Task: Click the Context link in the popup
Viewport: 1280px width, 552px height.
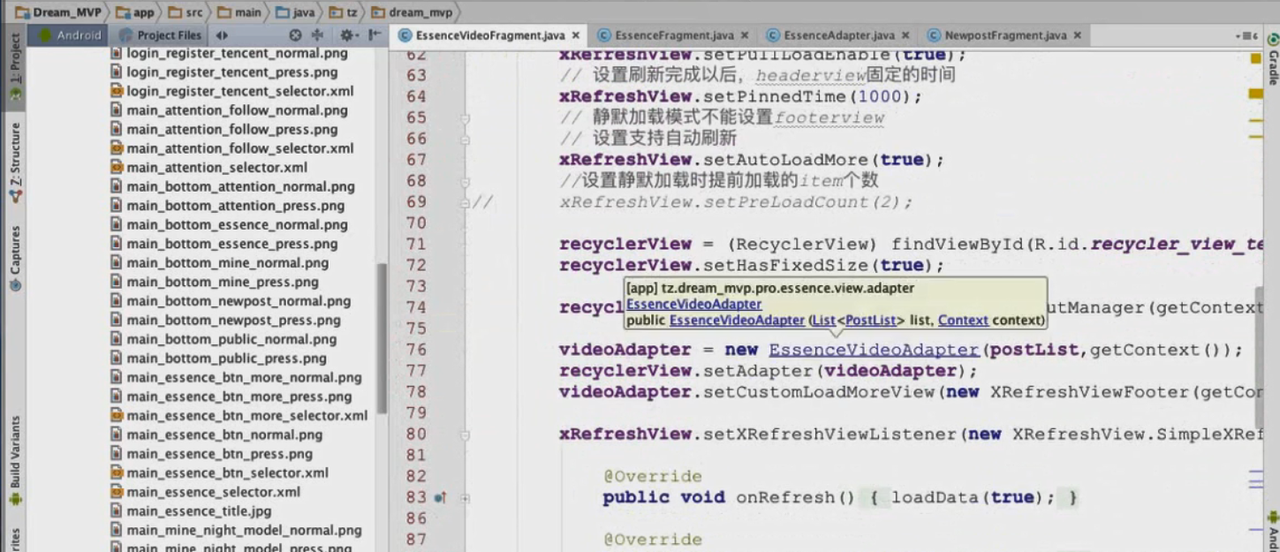Action: point(963,320)
